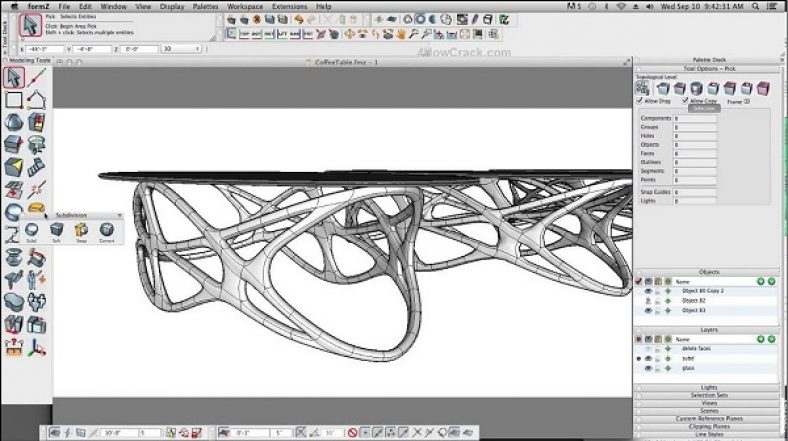The image size is (788, 441).
Task: Hide the glass layer using its eye icon
Action: point(648,368)
